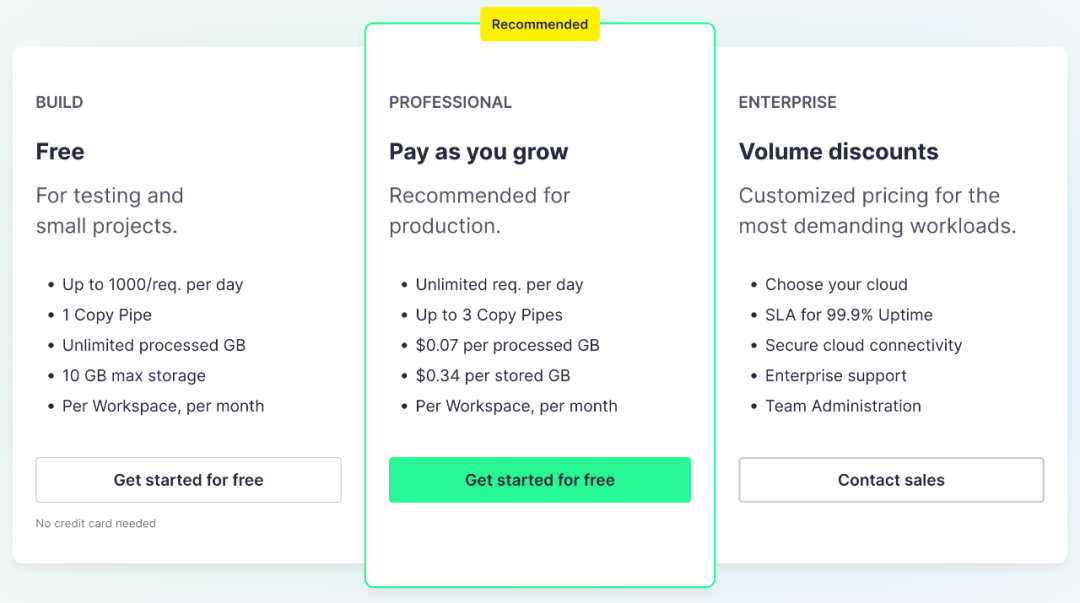Select the "Secure cloud connectivity" feature

863,345
